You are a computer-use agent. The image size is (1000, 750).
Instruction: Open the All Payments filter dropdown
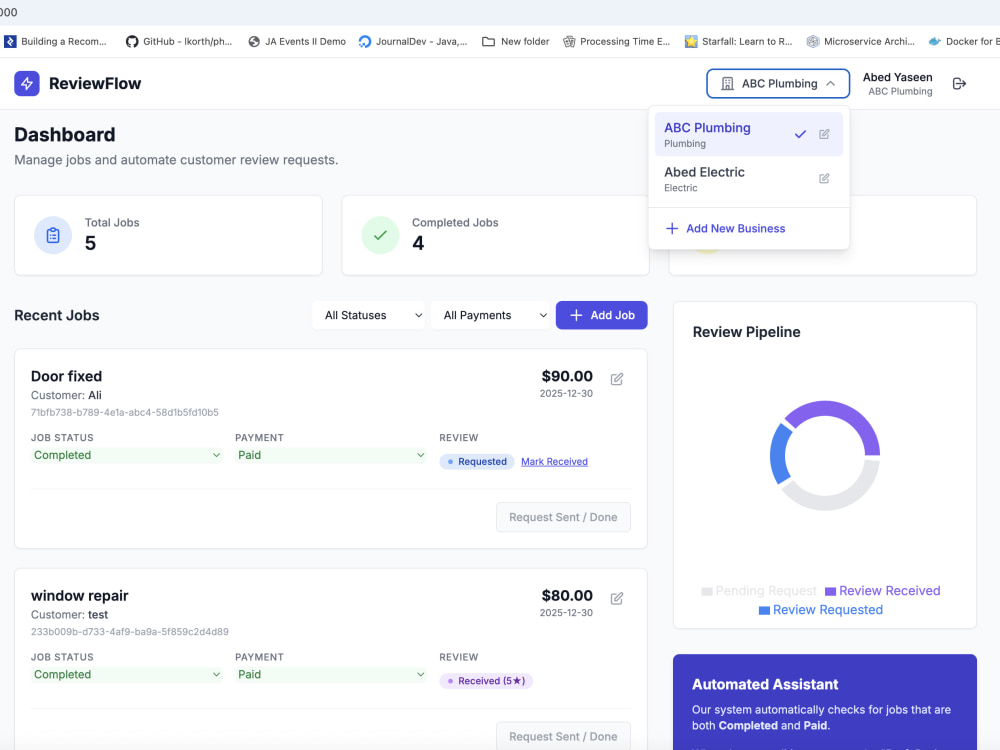(x=490, y=315)
